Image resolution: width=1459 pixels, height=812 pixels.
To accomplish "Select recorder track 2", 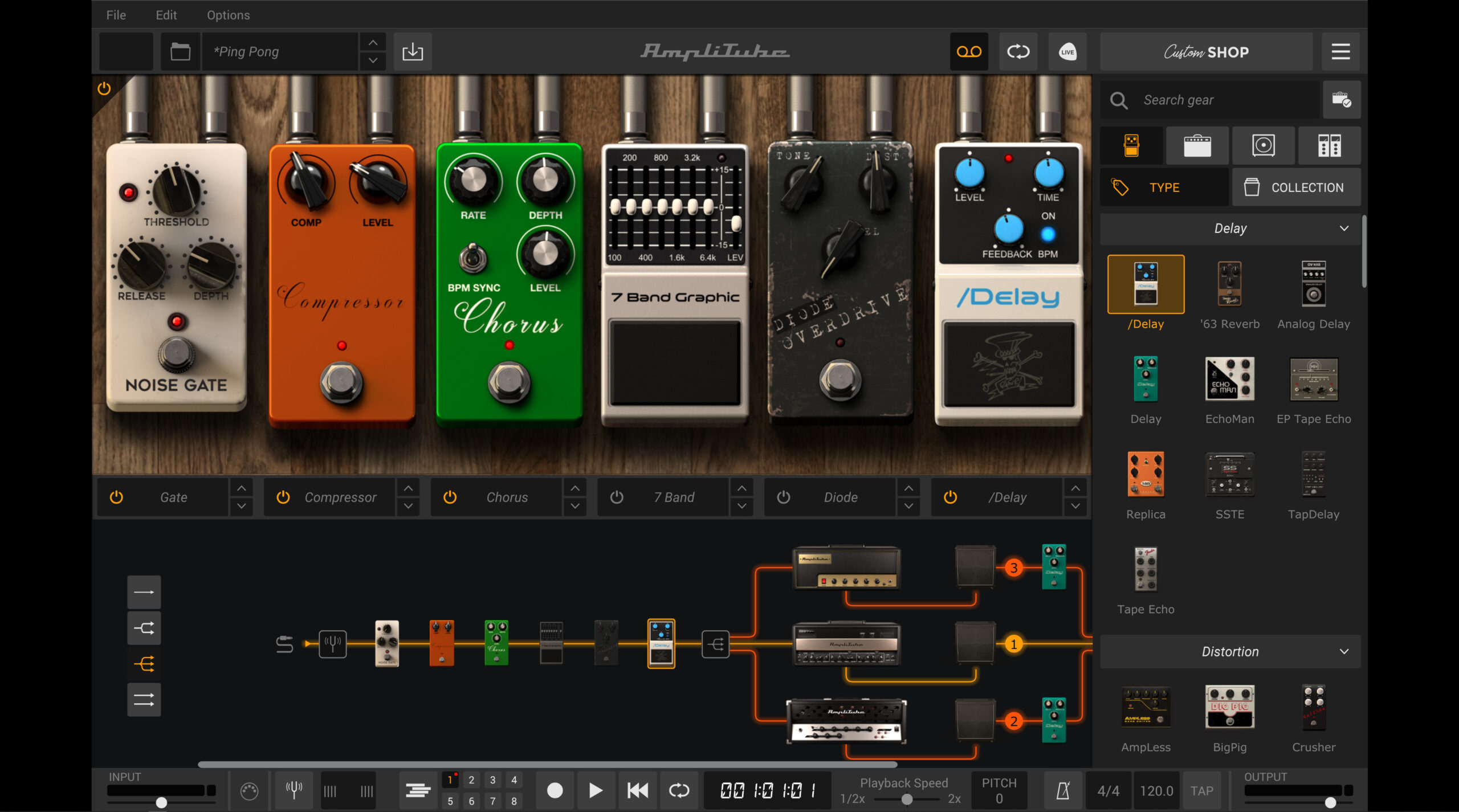I will click(471, 780).
